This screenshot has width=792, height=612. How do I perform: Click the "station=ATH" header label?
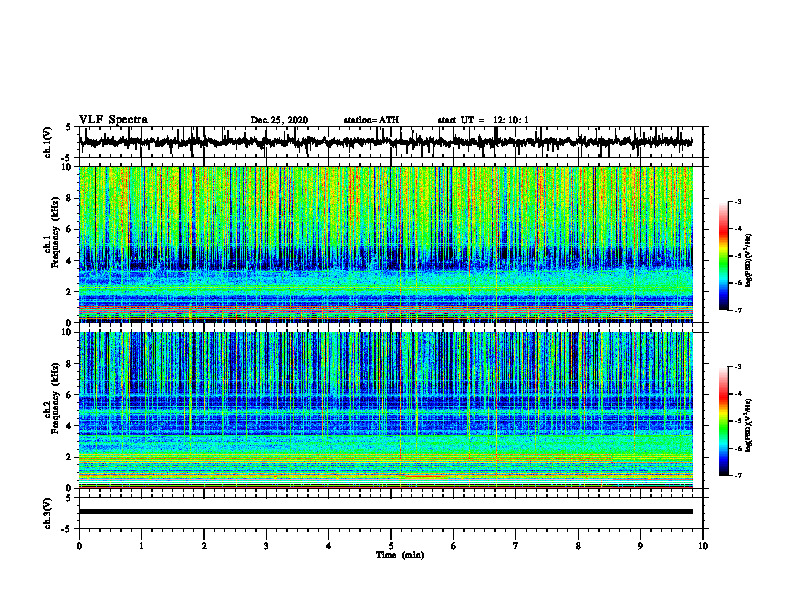click(x=371, y=120)
